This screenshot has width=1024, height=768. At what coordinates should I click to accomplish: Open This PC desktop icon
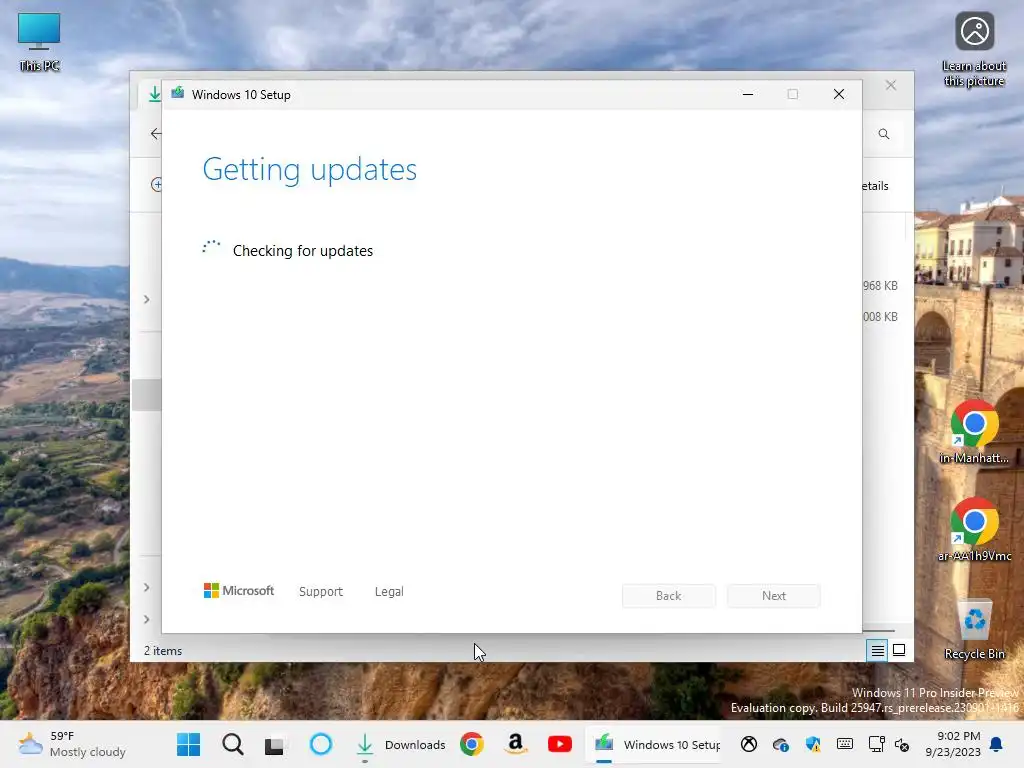[x=39, y=41]
